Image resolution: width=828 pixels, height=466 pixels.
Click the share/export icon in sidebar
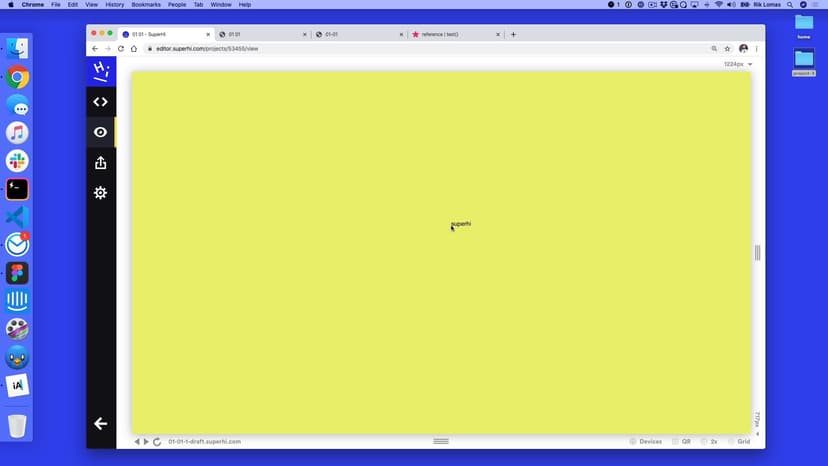click(x=100, y=162)
